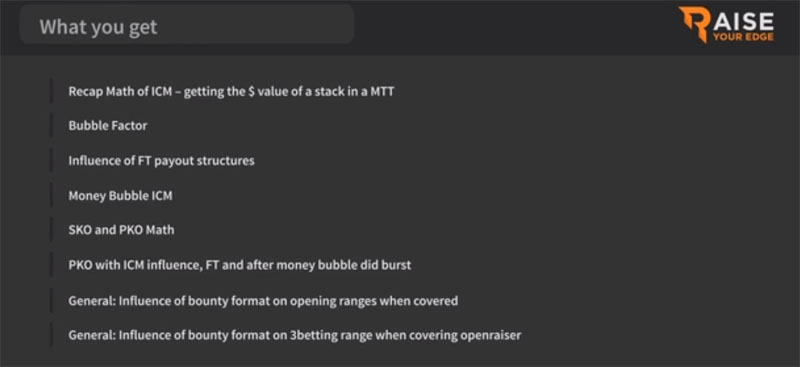Open bounty format on opening ranges item
Viewport: 800px width, 367px height.
[x=263, y=301]
